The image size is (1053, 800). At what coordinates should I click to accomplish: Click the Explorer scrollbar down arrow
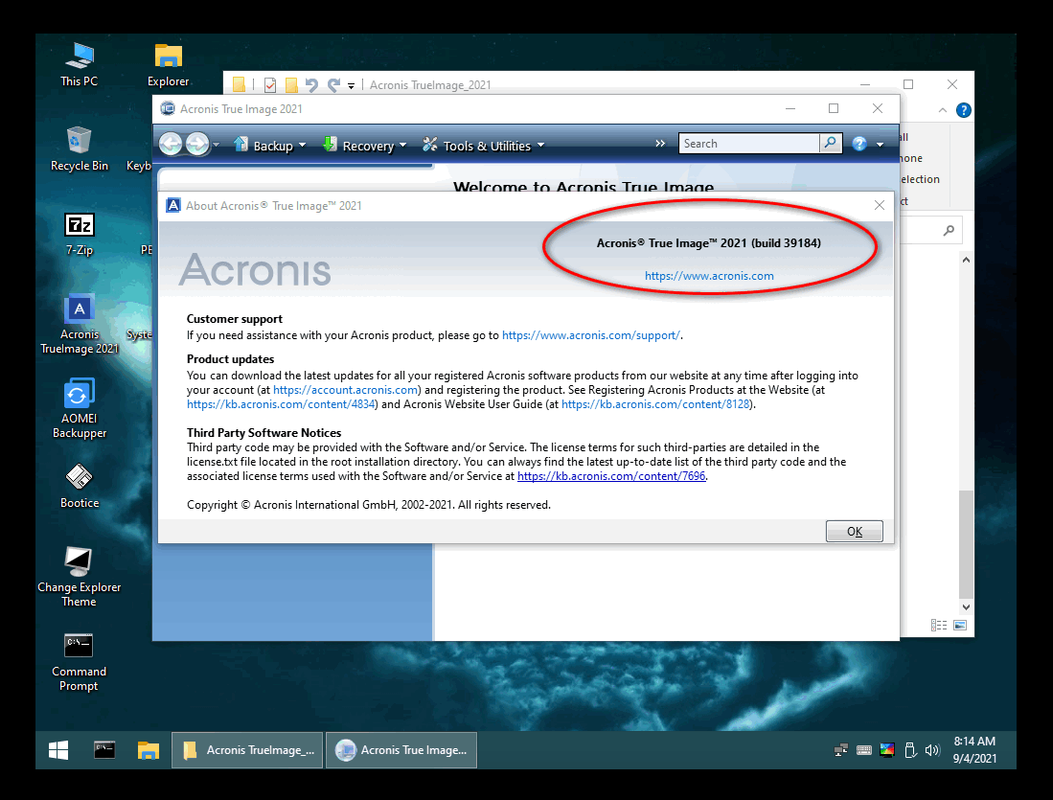pos(966,607)
